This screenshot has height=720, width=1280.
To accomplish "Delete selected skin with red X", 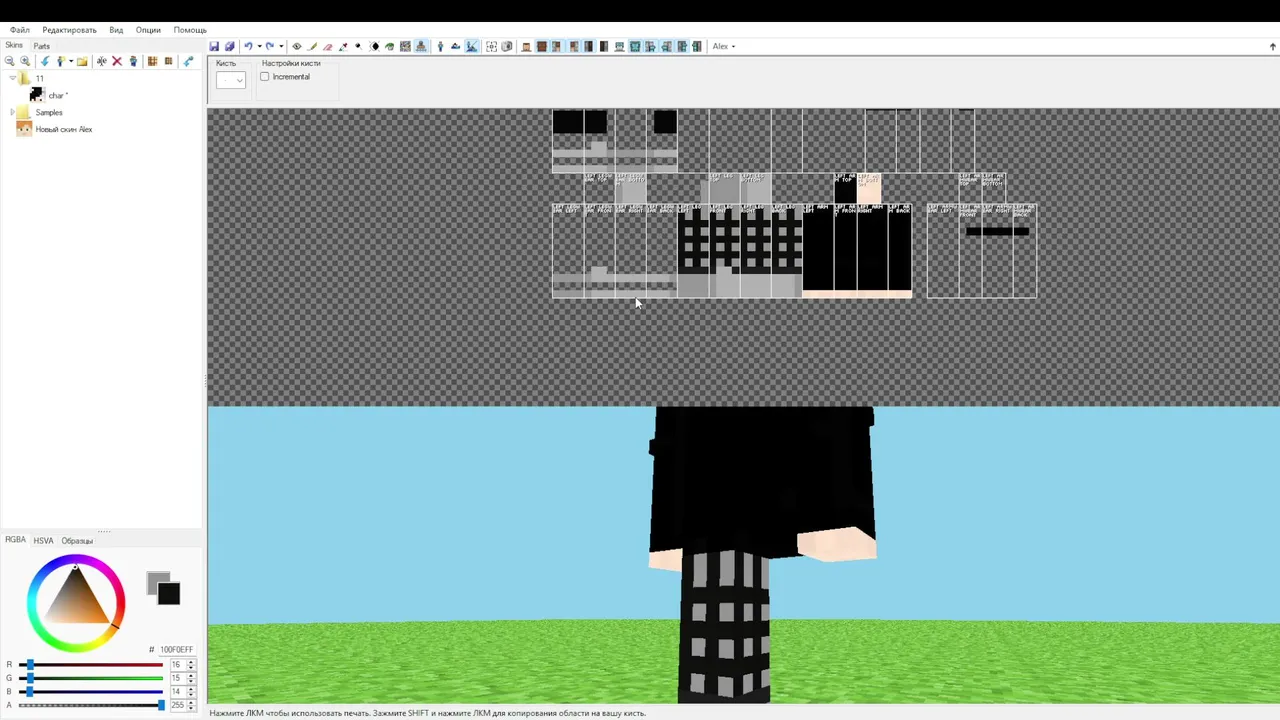I will pos(117,61).
